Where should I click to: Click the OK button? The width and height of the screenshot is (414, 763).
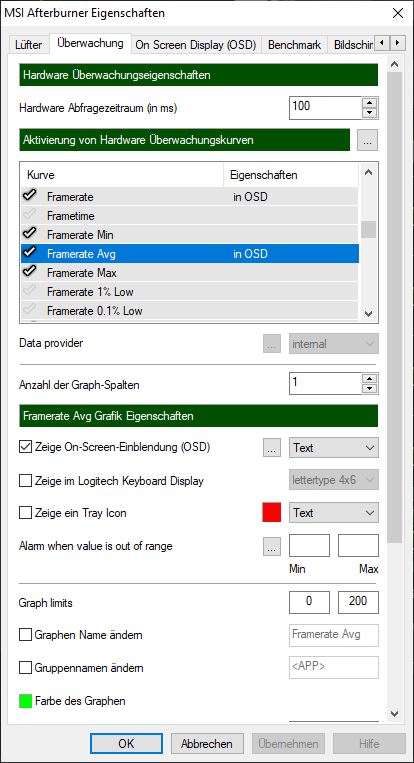[126, 744]
